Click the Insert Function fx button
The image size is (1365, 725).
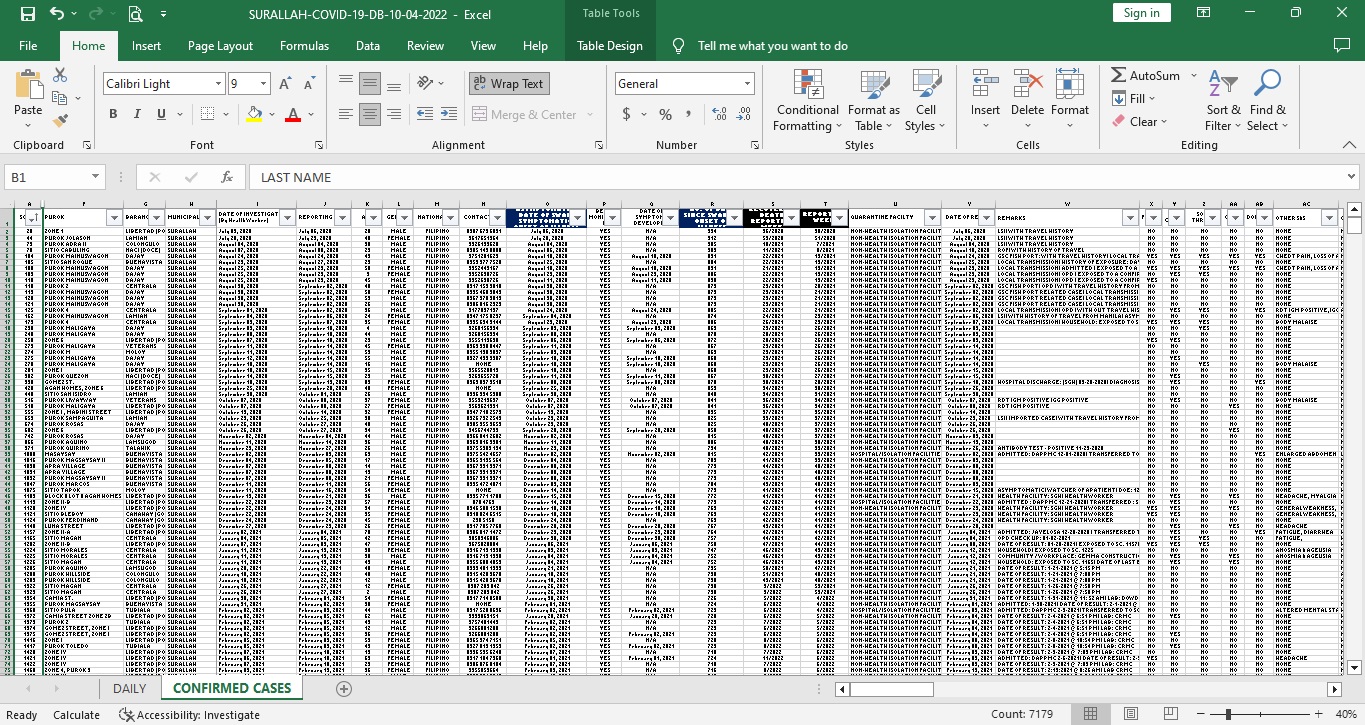coord(227,177)
